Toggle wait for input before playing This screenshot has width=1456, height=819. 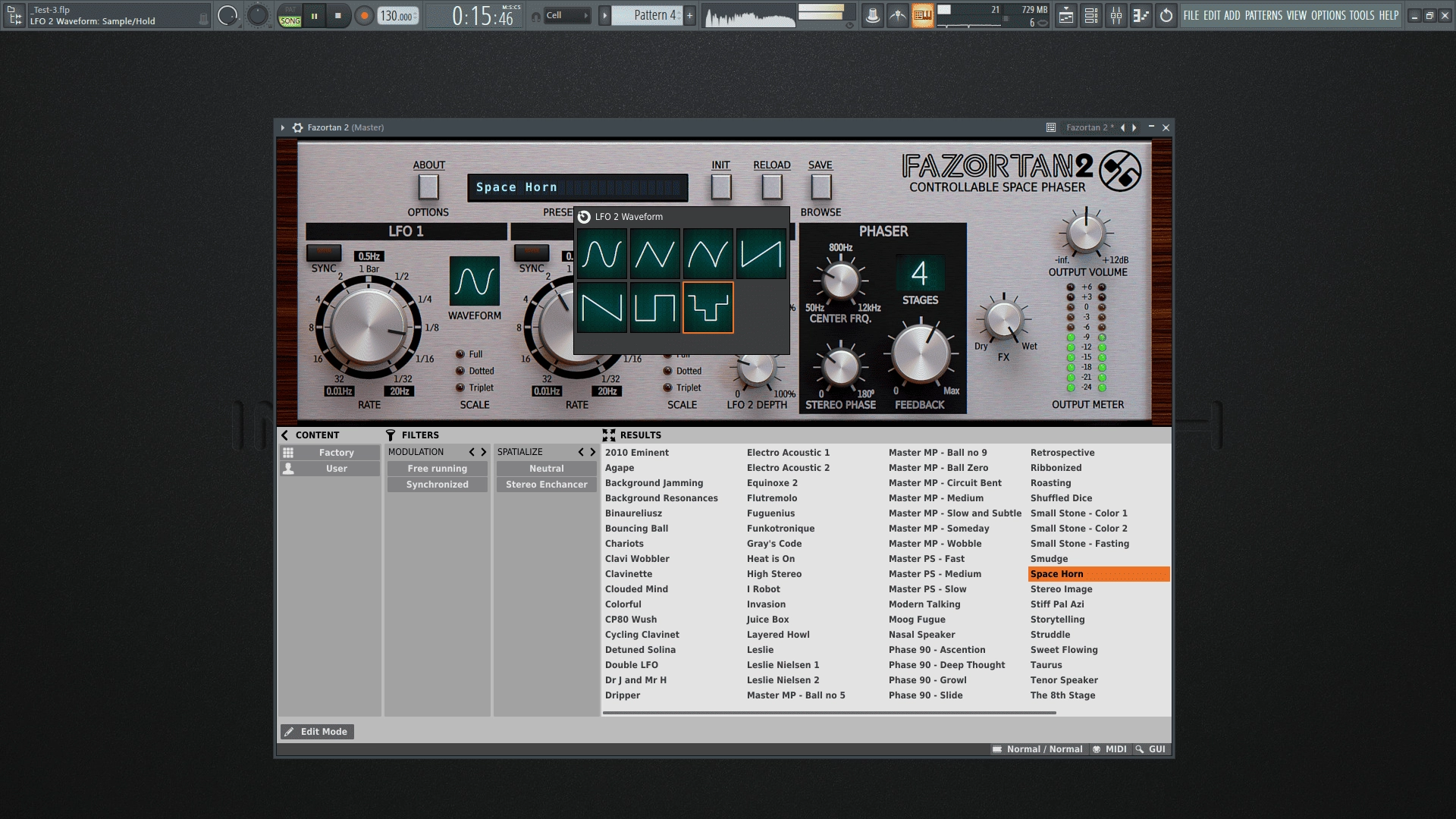(x=898, y=15)
